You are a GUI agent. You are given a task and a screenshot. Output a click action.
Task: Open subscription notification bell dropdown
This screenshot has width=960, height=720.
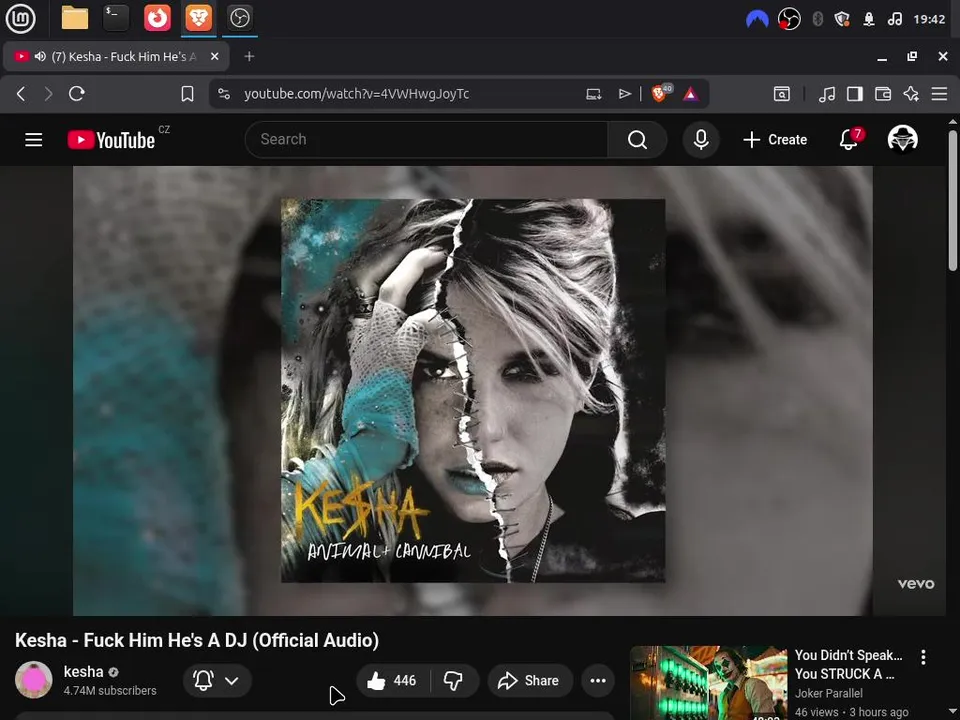217,680
